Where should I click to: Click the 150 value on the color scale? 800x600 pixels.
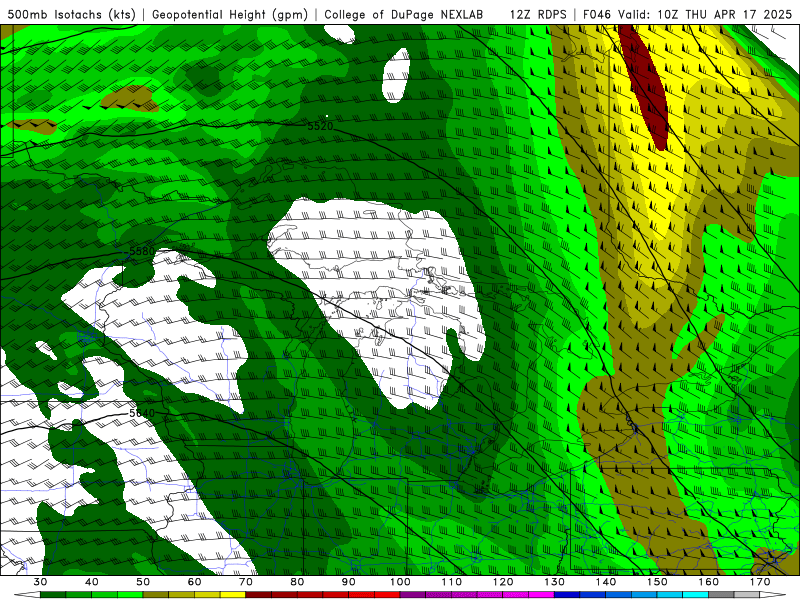point(658,582)
